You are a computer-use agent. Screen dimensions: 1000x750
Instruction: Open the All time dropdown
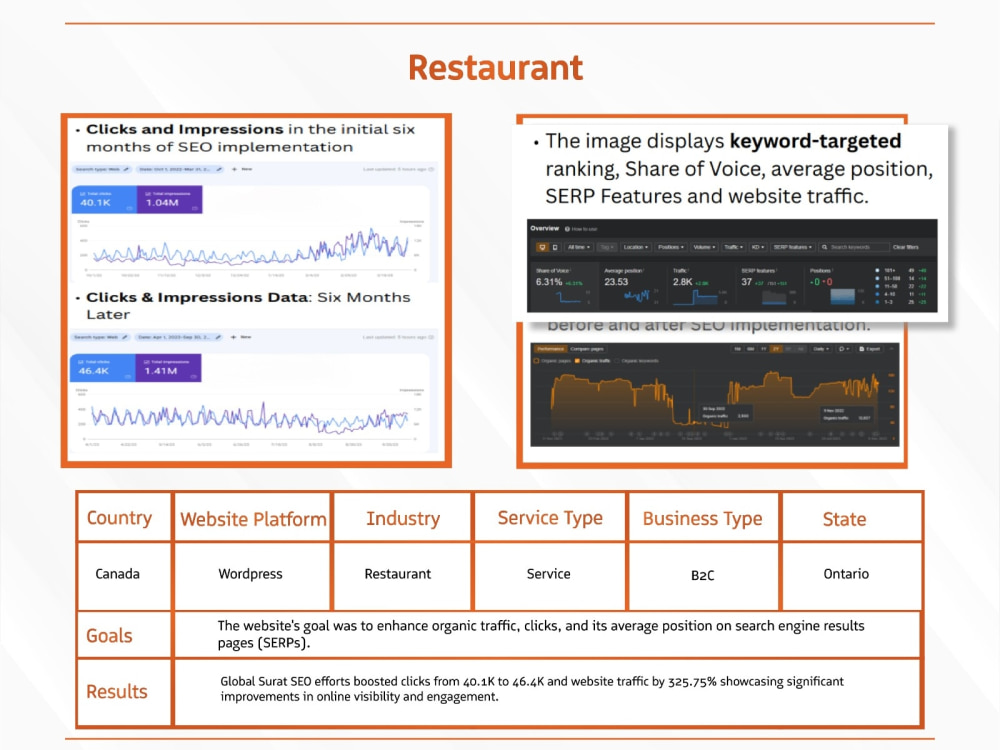point(579,247)
